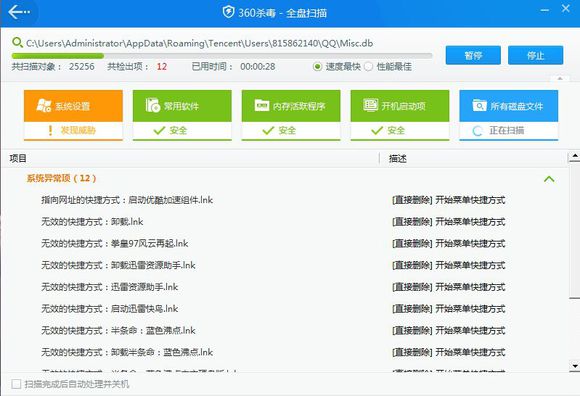Viewport: 580px width, 396px height.
Task: Click the green checkmark under 开机启动项
Action: click(377, 130)
